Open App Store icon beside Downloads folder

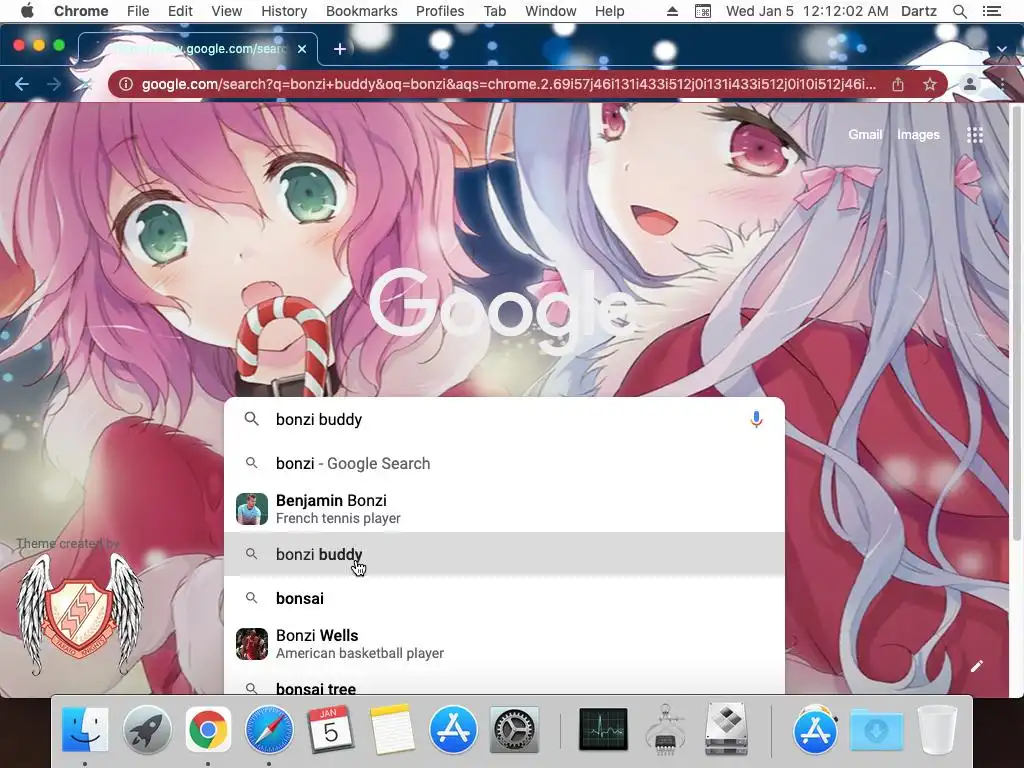[x=815, y=729]
